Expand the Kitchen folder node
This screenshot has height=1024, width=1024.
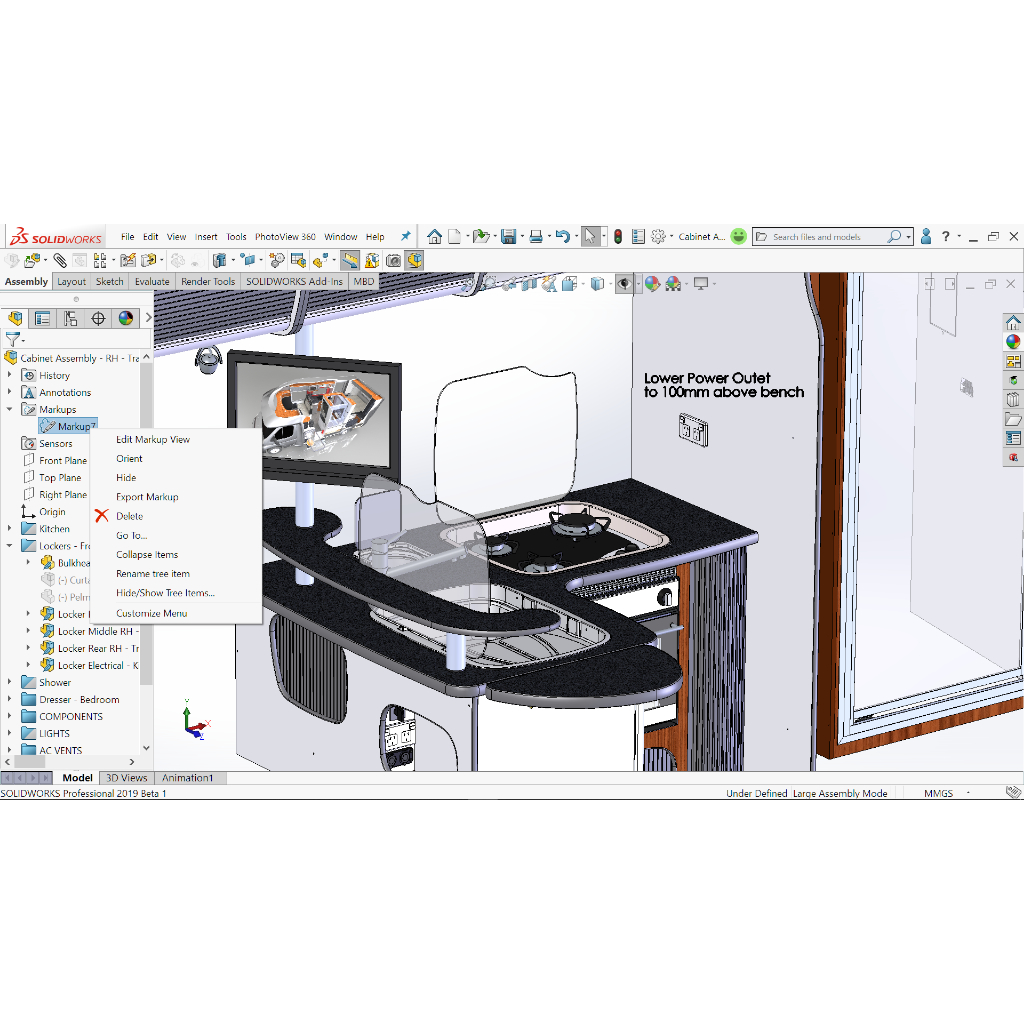9,528
